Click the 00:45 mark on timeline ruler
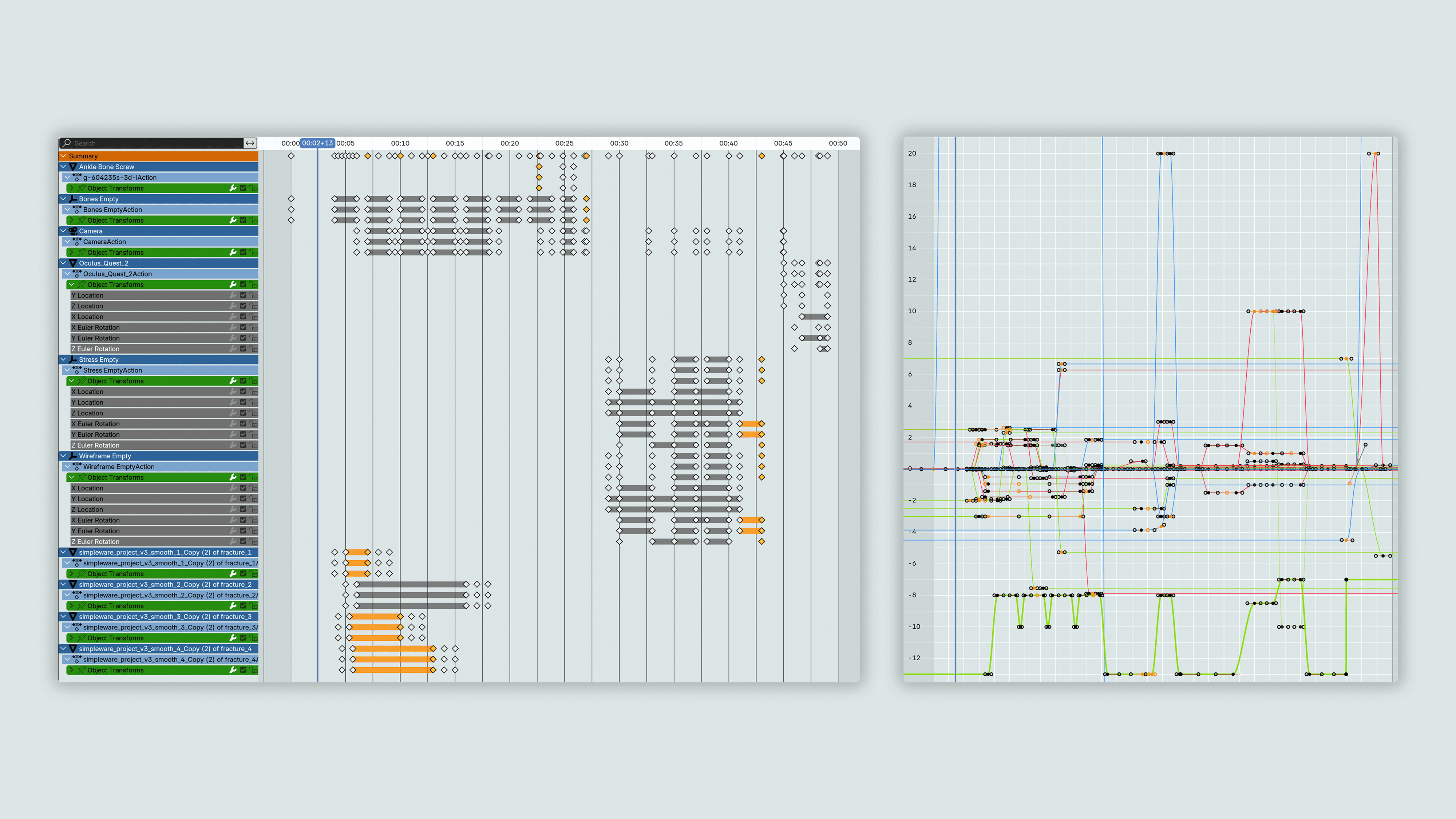The image size is (1456, 819). click(x=783, y=143)
